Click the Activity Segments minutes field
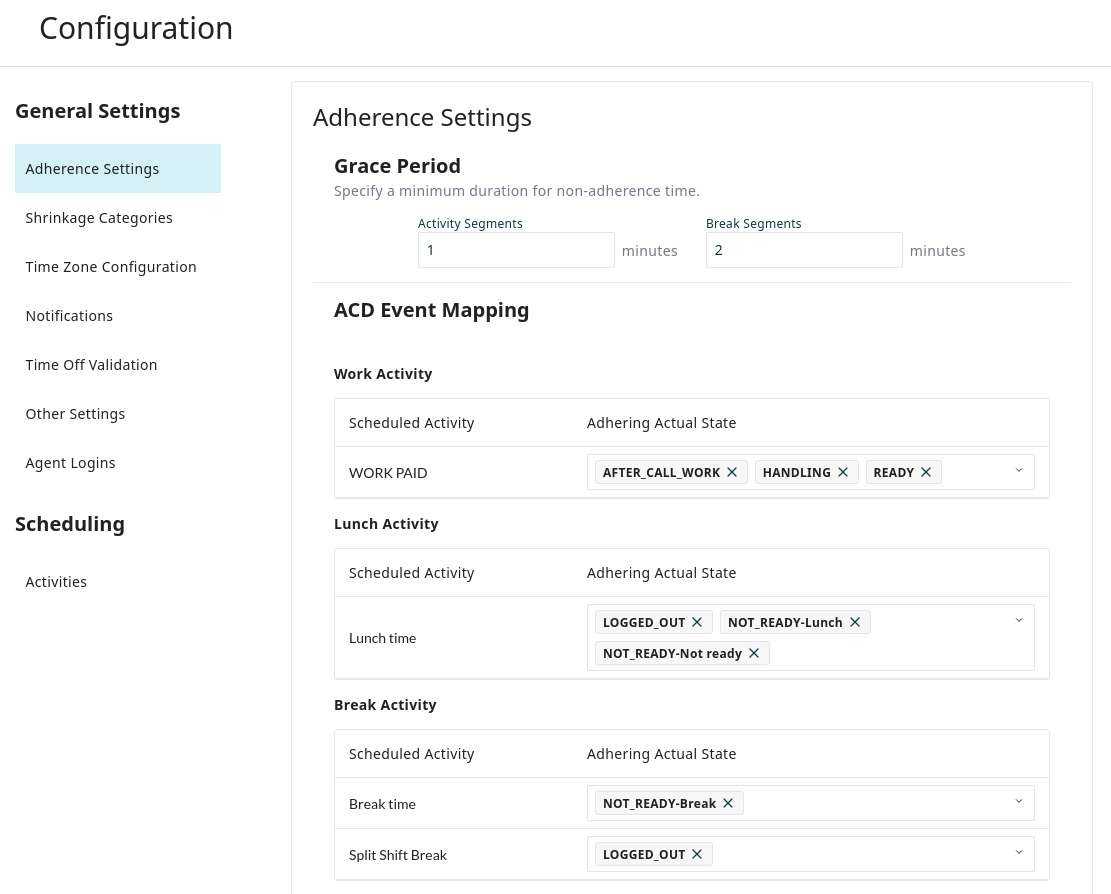Image resolution: width=1111 pixels, height=894 pixels. coord(515,250)
